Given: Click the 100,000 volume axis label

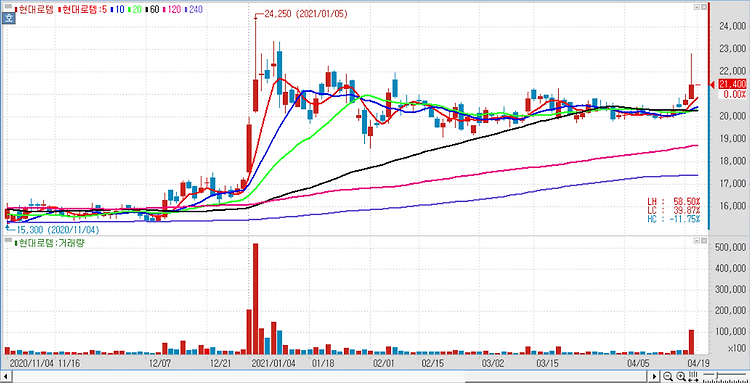Looking at the screenshot, I should 730,331.
